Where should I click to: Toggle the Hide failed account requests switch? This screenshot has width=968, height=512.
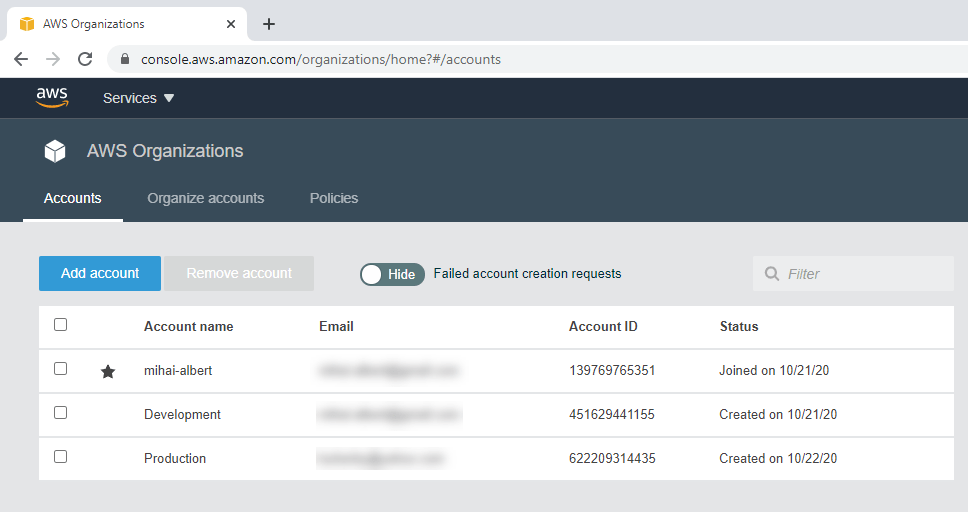click(x=392, y=274)
